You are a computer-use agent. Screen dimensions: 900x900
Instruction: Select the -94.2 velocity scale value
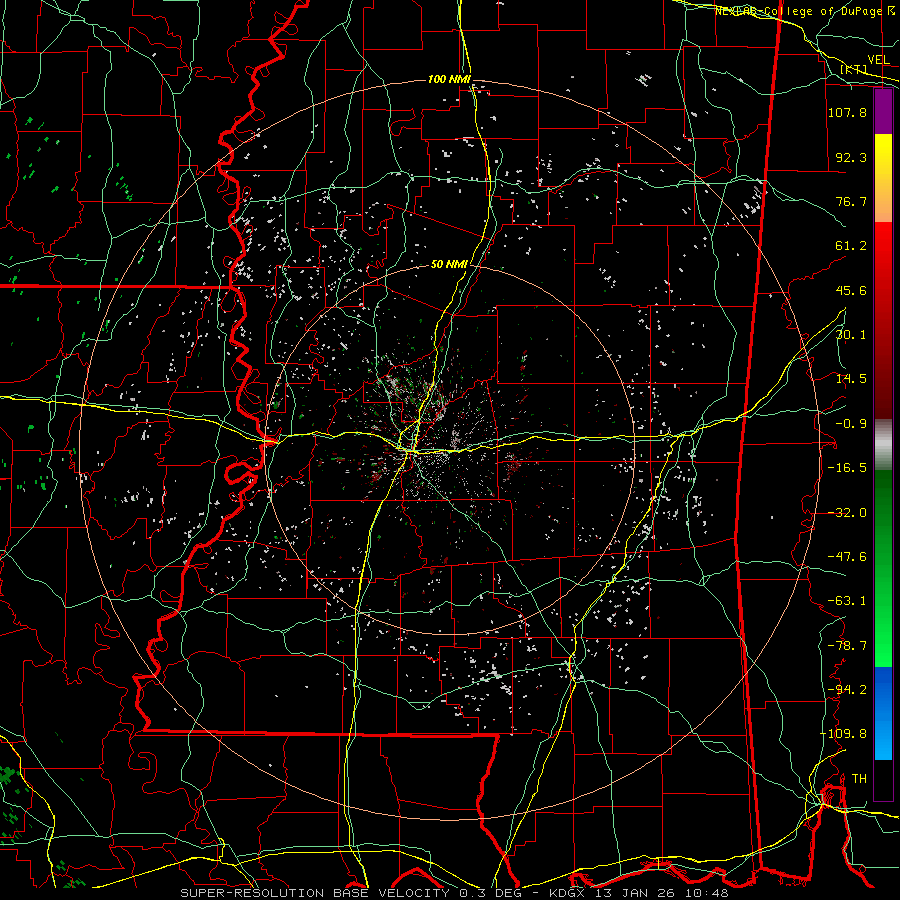point(847,690)
